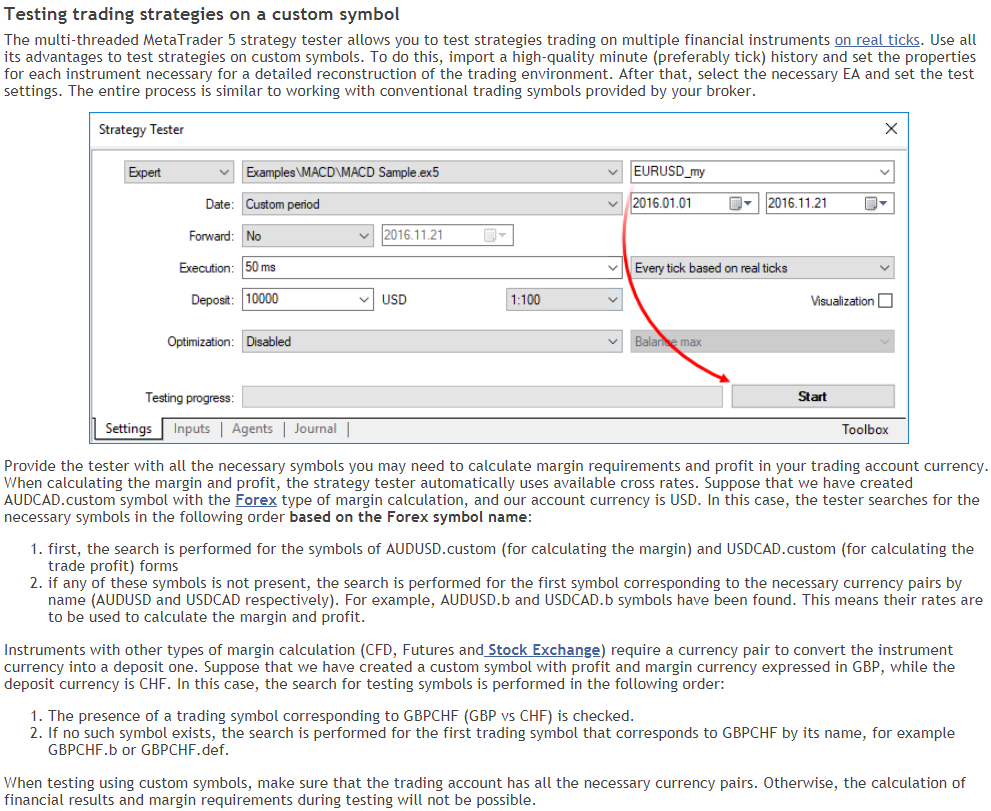Click the USD deposit currency label
The width and height of the screenshot is (991, 811).
[394, 300]
